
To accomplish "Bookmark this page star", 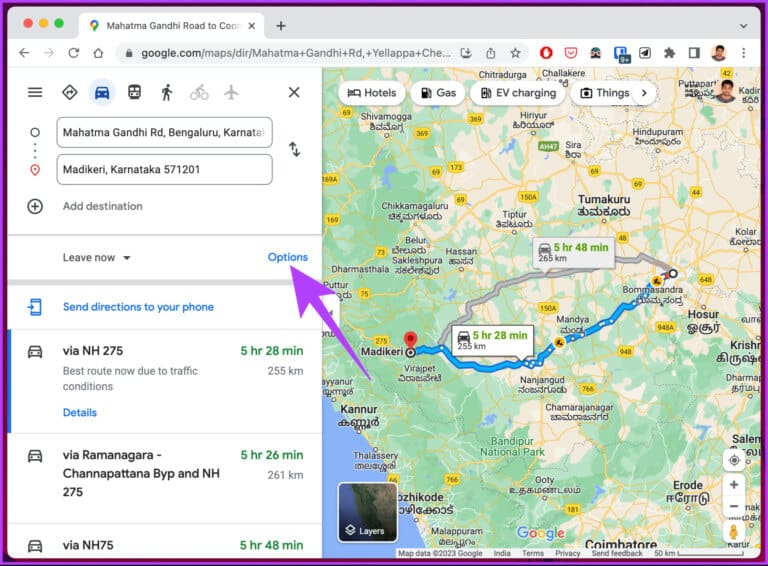I will [x=515, y=53].
